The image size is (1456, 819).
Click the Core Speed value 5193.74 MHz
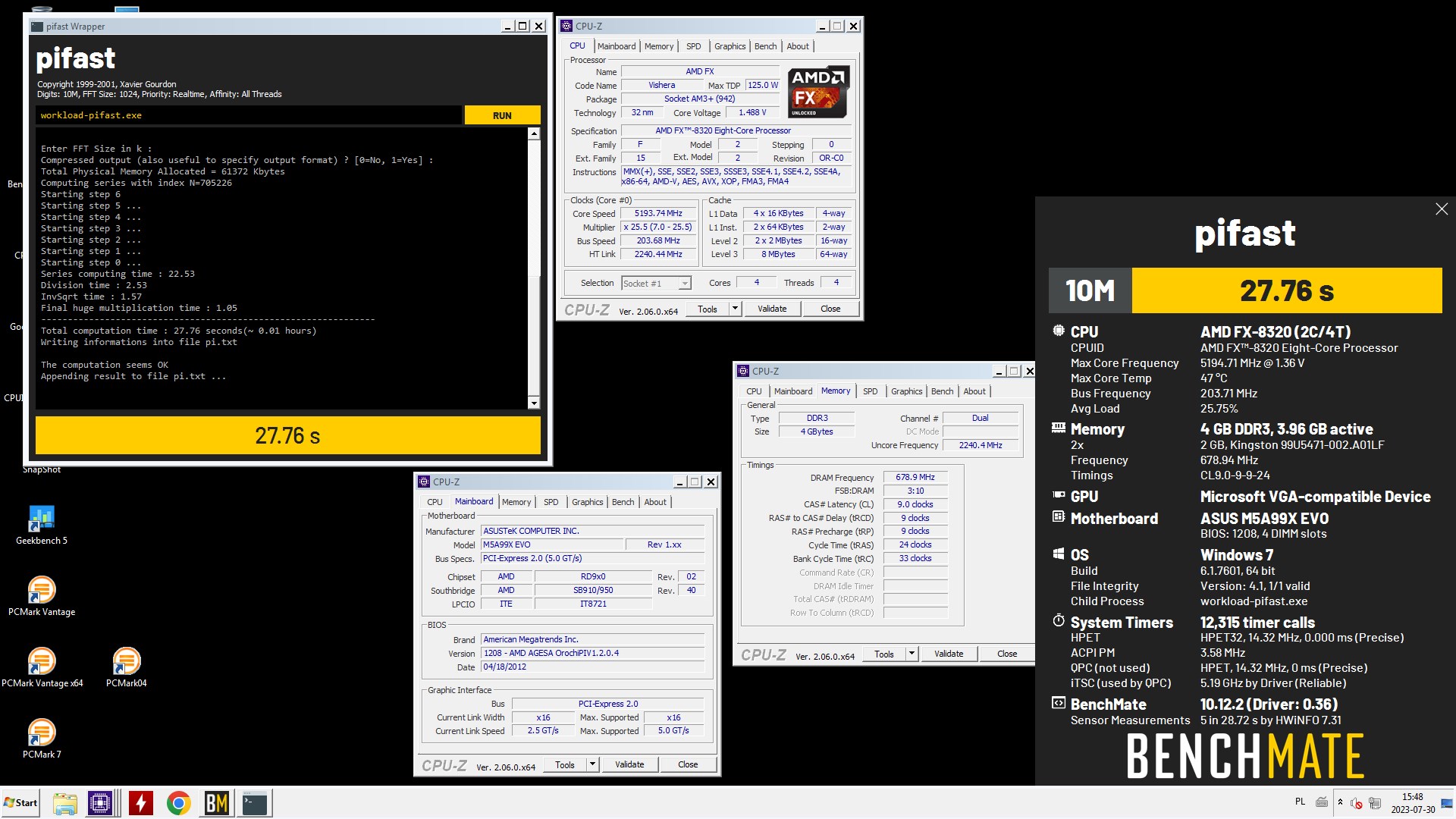pos(657,214)
